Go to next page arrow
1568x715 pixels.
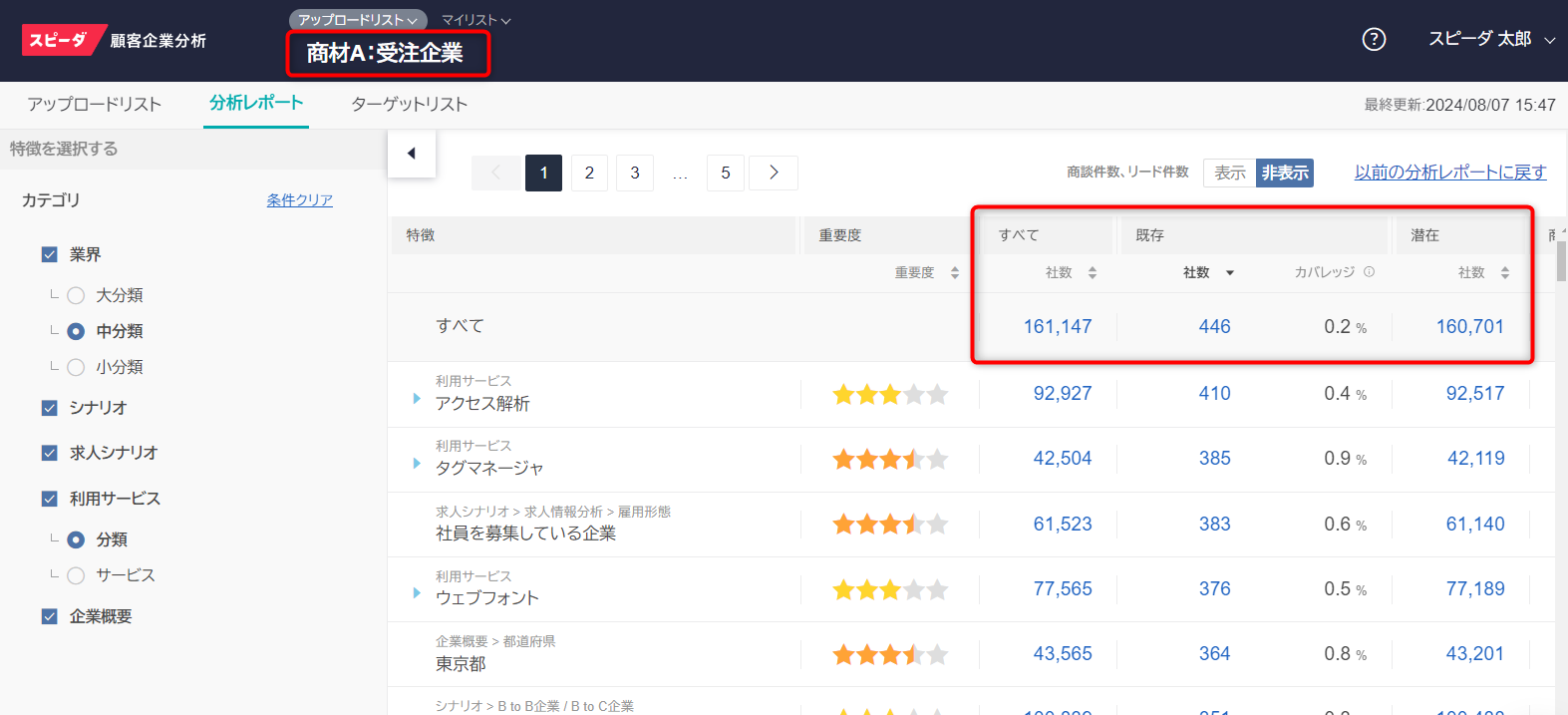coord(773,173)
